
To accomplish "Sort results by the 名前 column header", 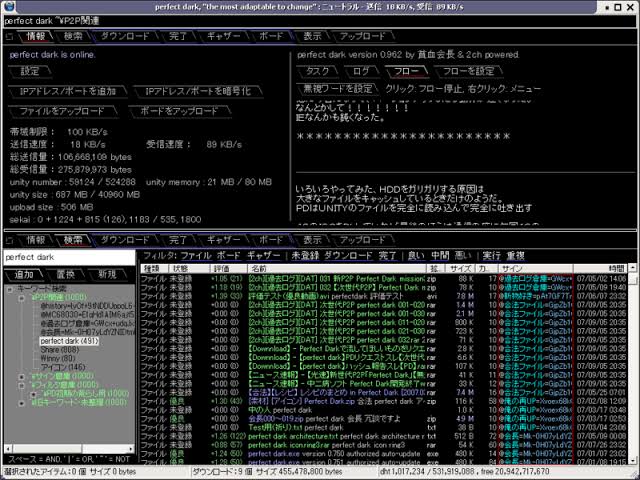I will point(337,269).
